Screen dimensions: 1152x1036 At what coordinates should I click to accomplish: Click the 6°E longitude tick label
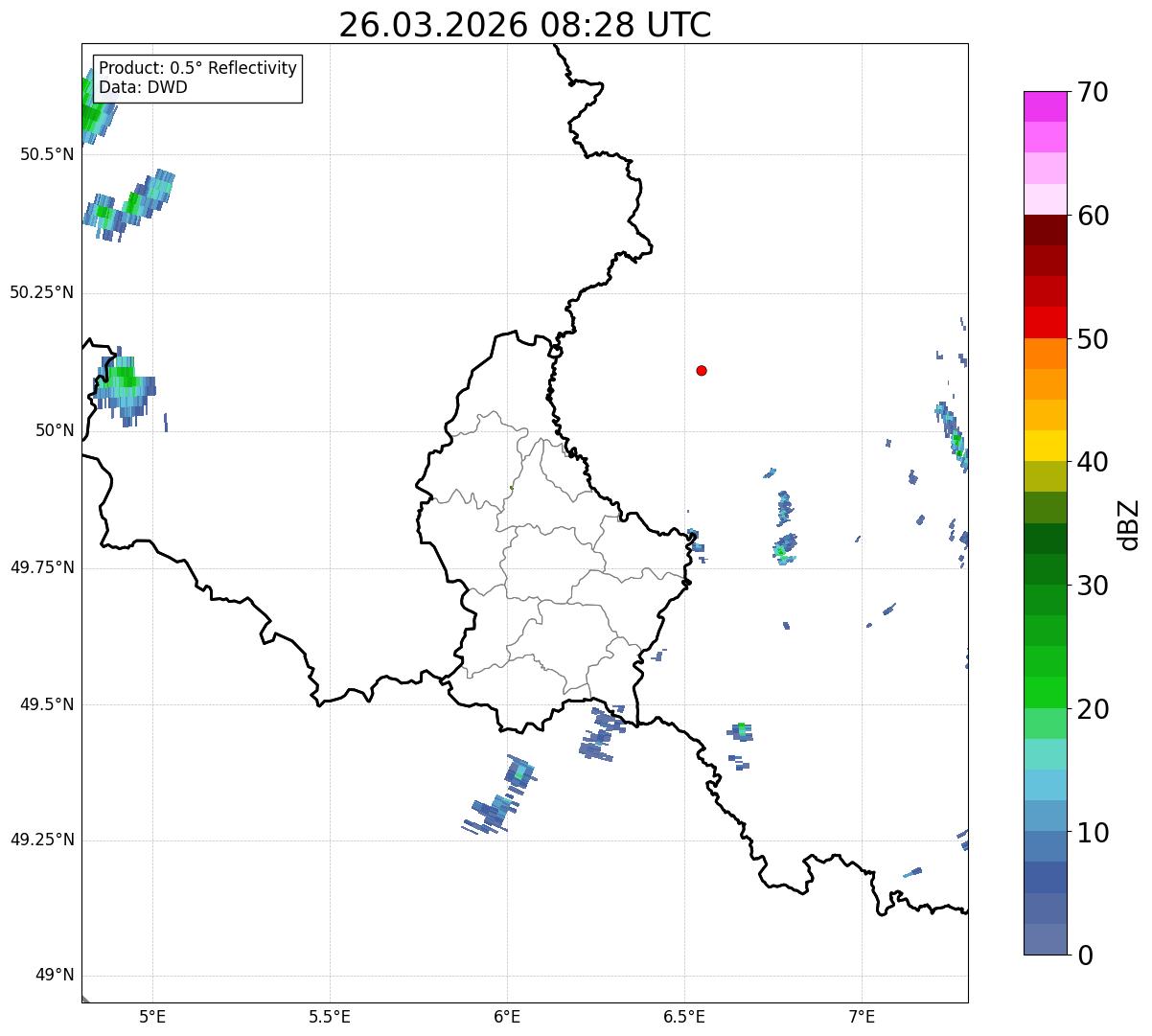click(x=507, y=1015)
